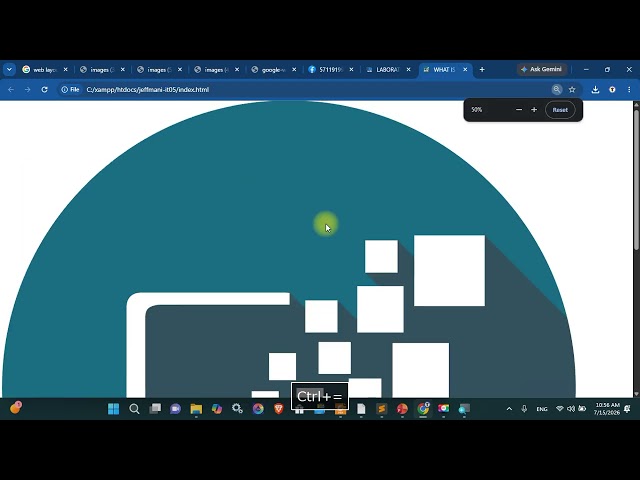Image resolution: width=640 pixels, height=480 pixels.
Task: Open the Chrome profile avatar menu
Action: (612, 89)
